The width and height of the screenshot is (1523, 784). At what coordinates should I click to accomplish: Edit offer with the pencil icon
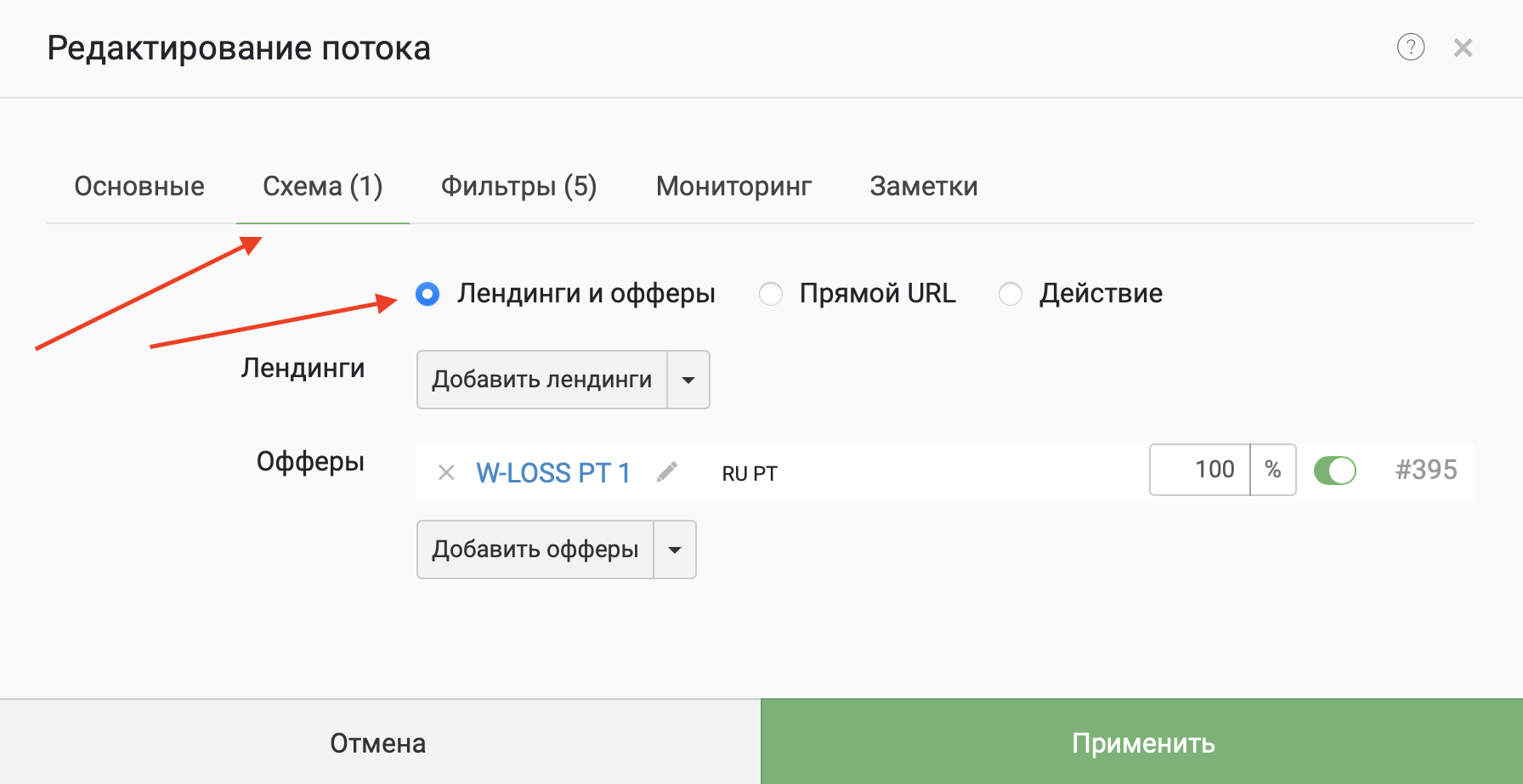click(x=667, y=471)
